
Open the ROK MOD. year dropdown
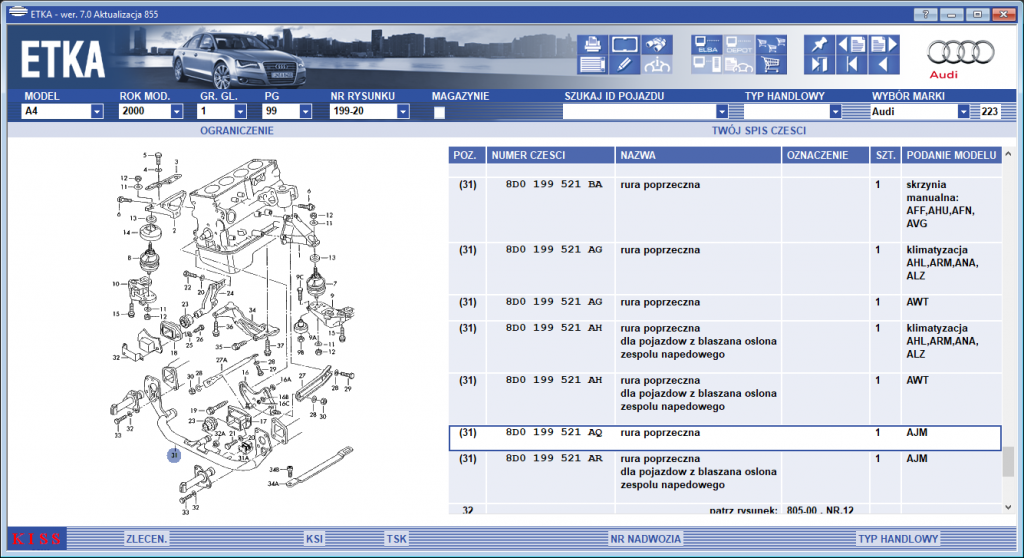coord(176,112)
